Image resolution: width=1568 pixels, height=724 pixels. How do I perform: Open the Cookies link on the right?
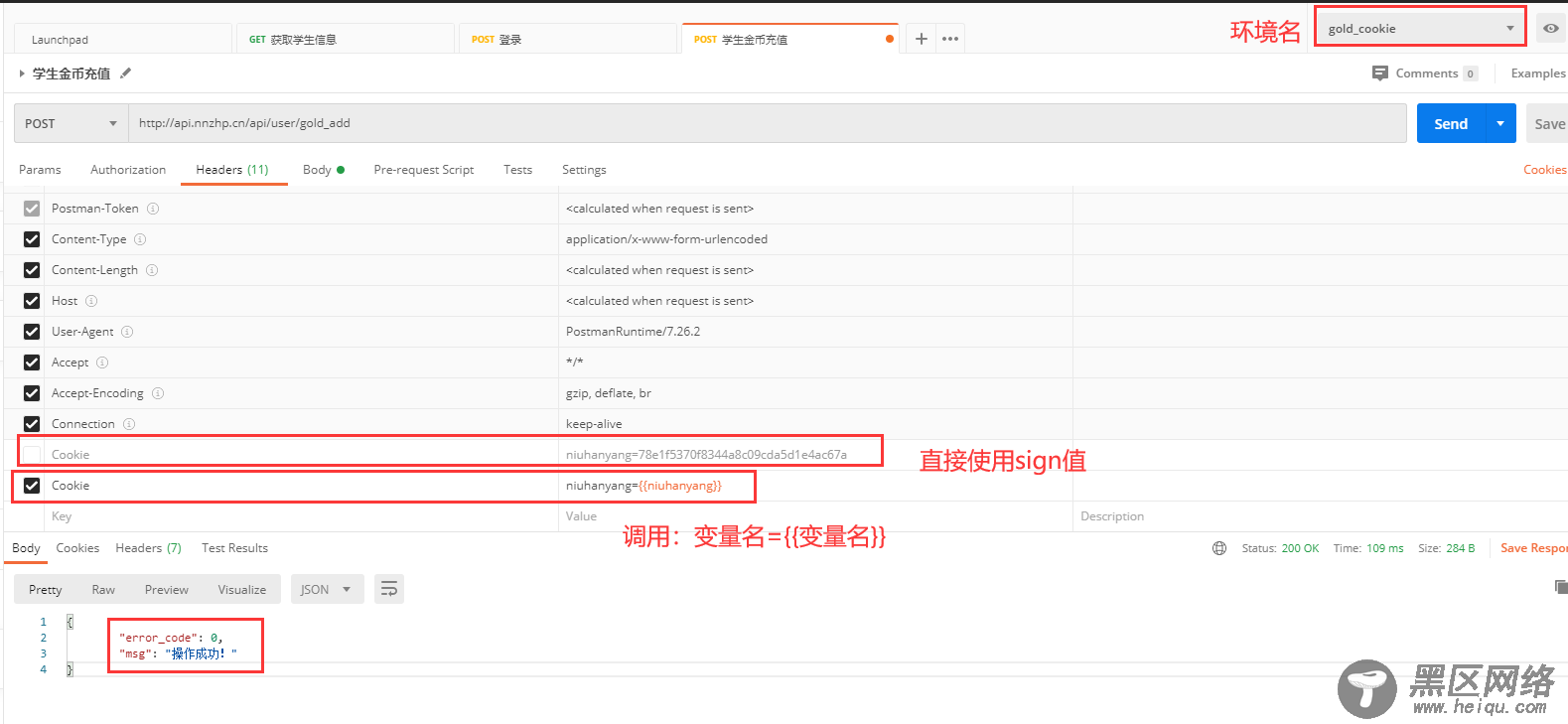[x=1545, y=170]
